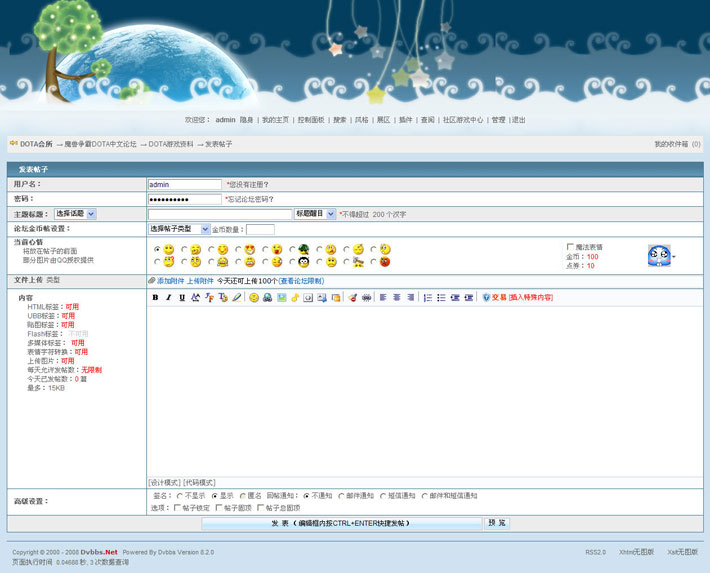The width and height of the screenshot is (710, 573).
Task: Click the 金币数量 input field
Action: tap(260, 229)
